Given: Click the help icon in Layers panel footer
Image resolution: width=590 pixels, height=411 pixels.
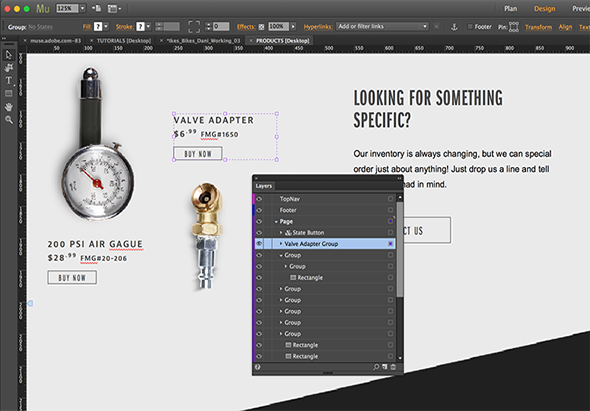Looking at the screenshot, I should 258,367.
